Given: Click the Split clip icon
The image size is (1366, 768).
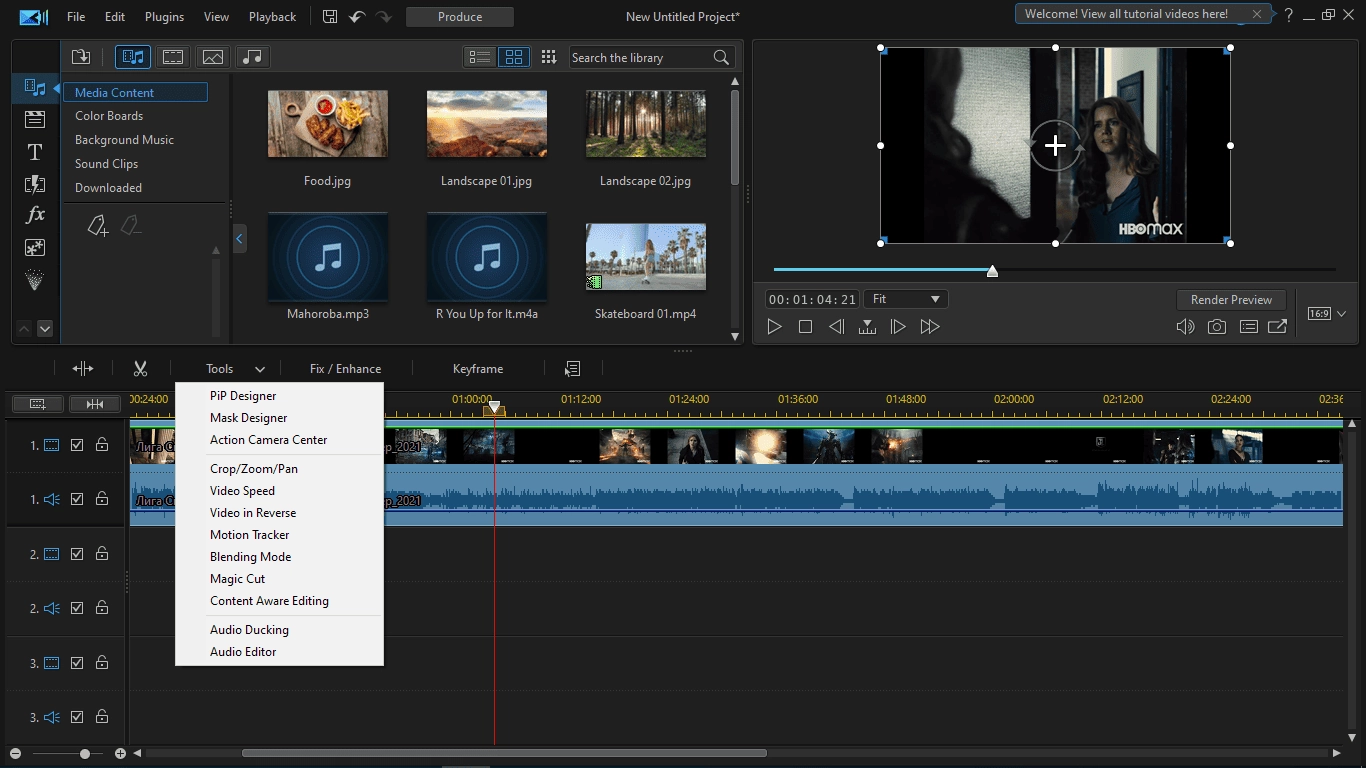Looking at the screenshot, I should pos(83,369).
